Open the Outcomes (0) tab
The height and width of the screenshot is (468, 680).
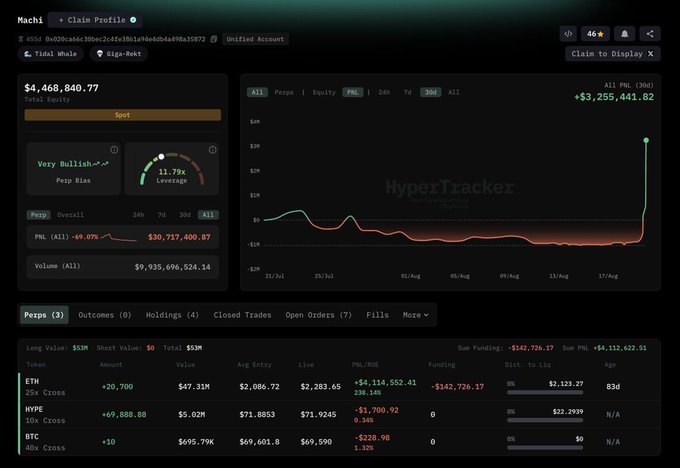click(x=105, y=315)
